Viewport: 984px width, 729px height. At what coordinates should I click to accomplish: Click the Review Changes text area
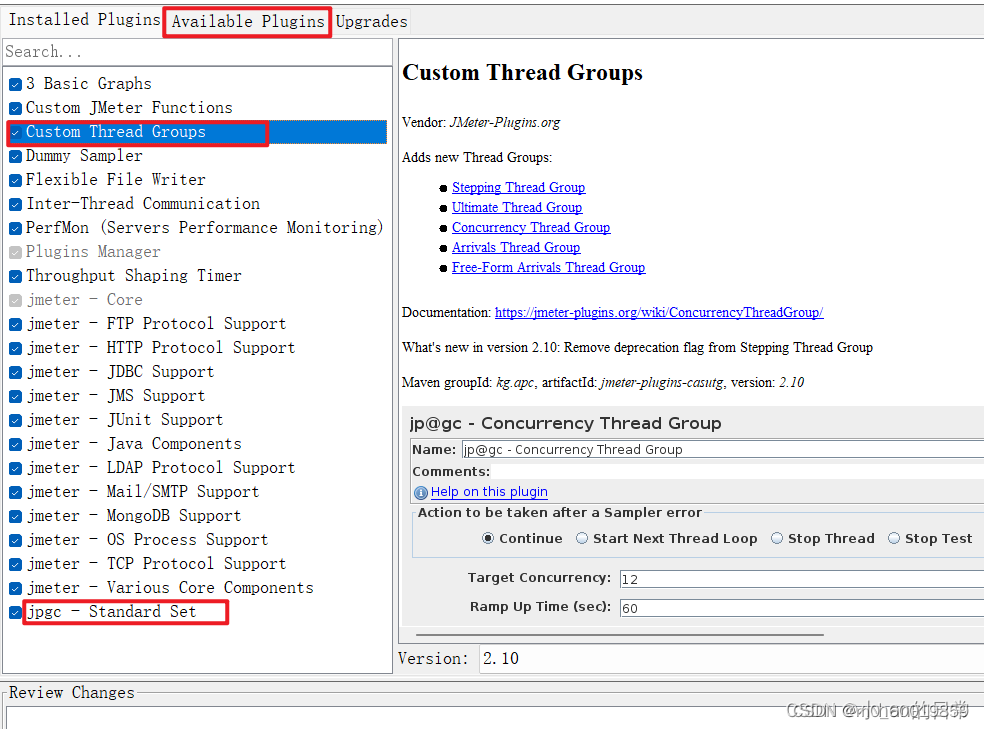495,718
